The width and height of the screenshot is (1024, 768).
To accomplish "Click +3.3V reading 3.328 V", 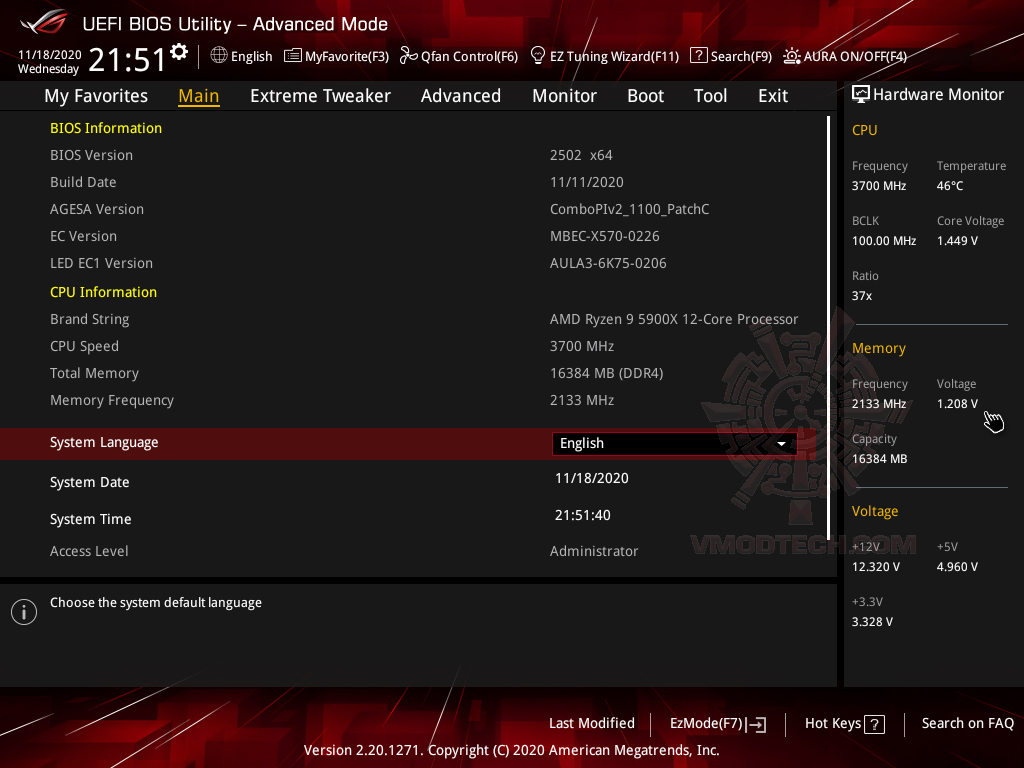I will tap(872, 622).
